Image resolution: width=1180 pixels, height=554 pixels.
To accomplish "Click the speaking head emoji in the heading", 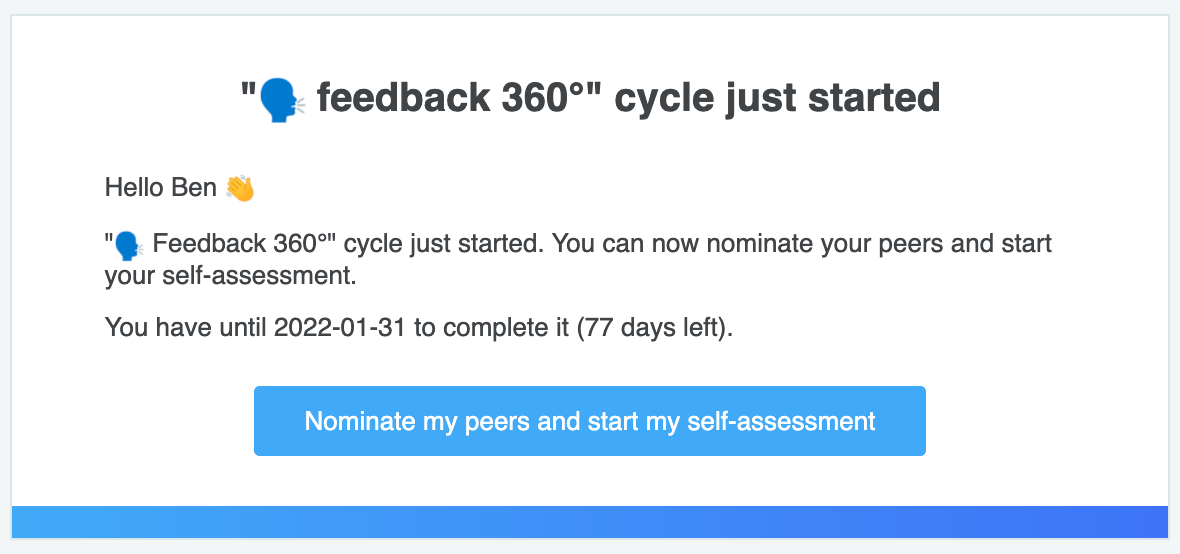I will click(281, 100).
